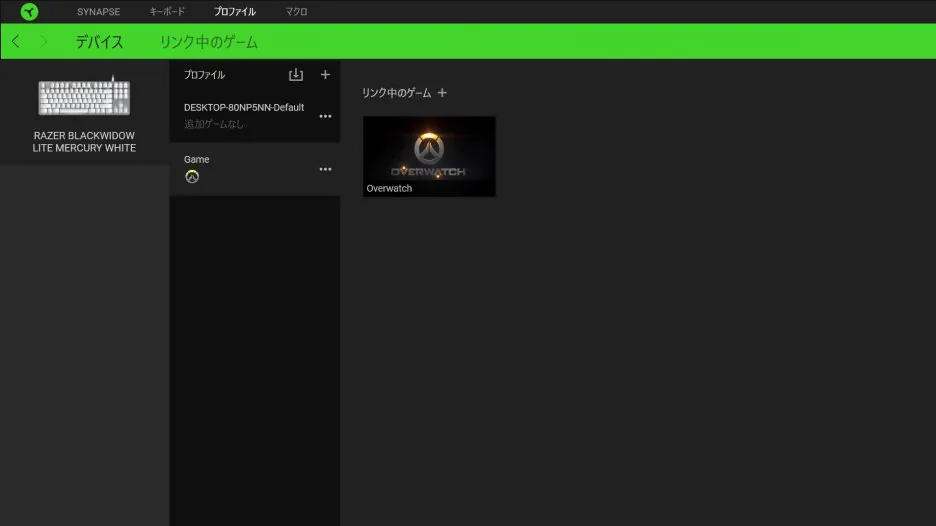Viewport: 936px width, 526px height.
Task: Open options menu for DESKTOP-80NP5NN-Default profile
Action: point(325,116)
